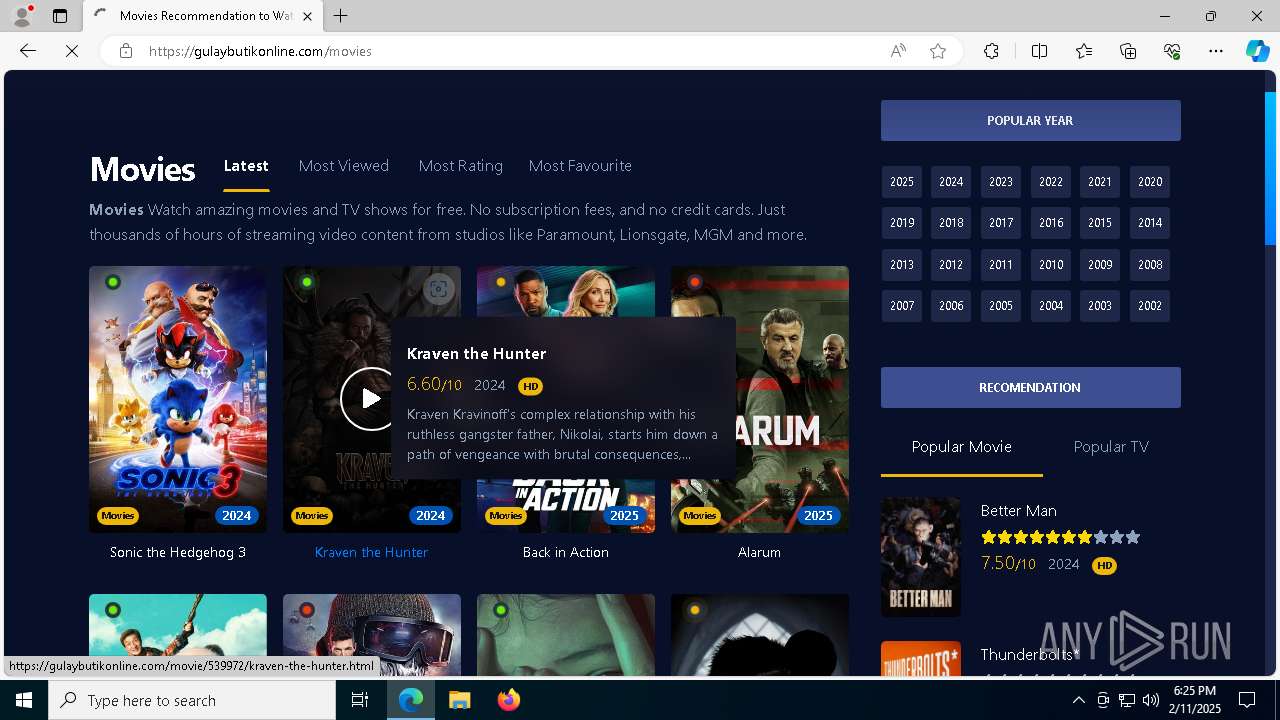Image resolution: width=1280 pixels, height=720 pixels.
Task: Open the Windows Start menu
Action: point(24,700)
